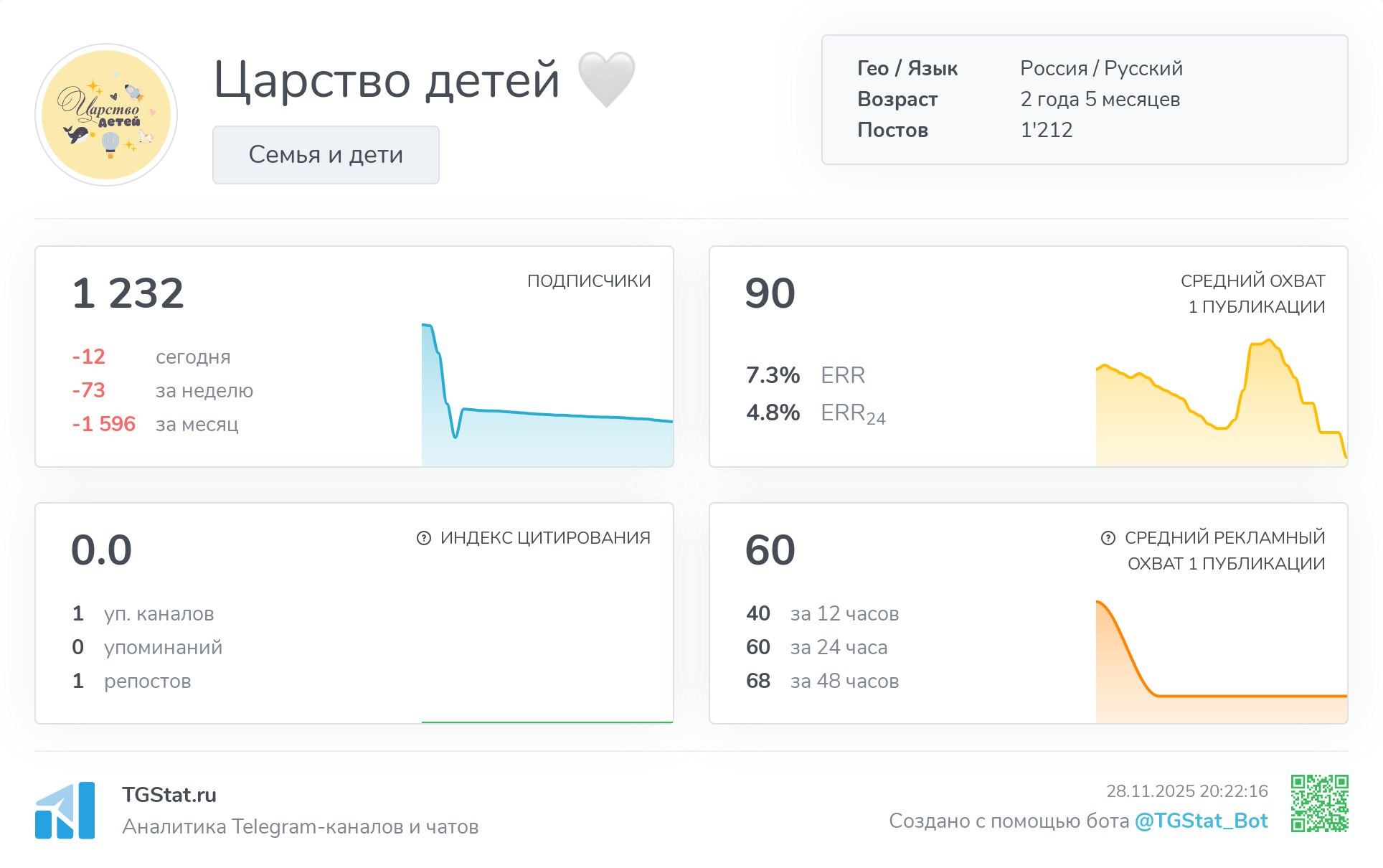
Task: Click the help icon next to Средний рекламный охват
Action: (1108, 538)
